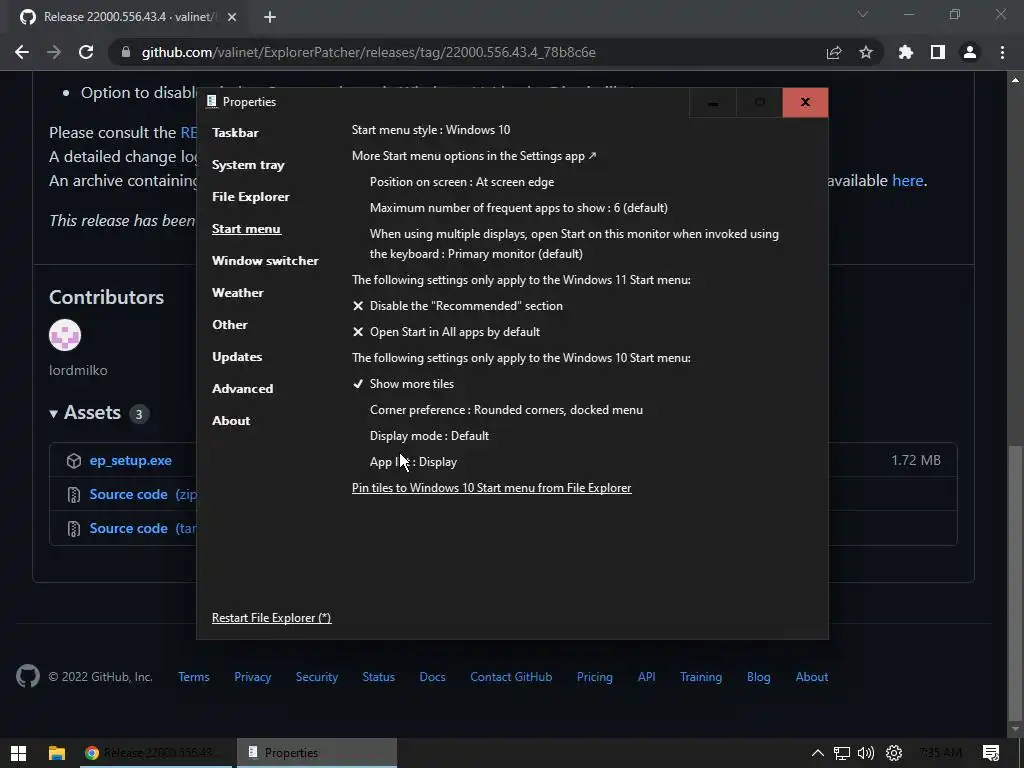Open the Other settings section

[x=230, y=325]
